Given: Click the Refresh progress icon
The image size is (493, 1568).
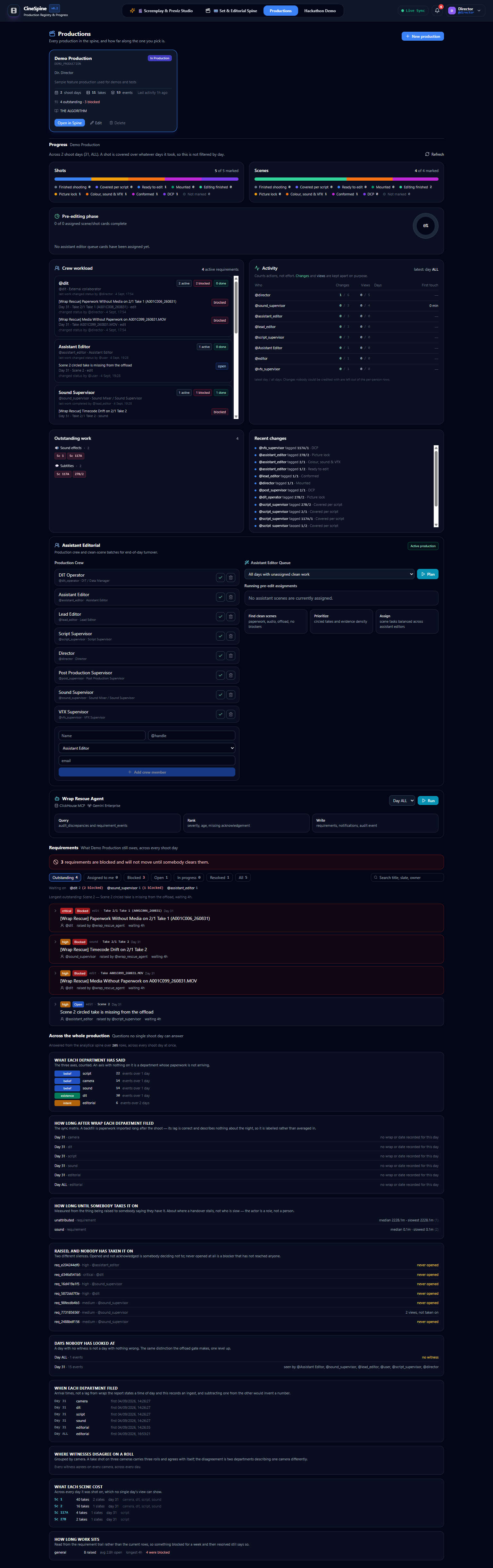Looking at the screenshot, I should coord(427,154).
